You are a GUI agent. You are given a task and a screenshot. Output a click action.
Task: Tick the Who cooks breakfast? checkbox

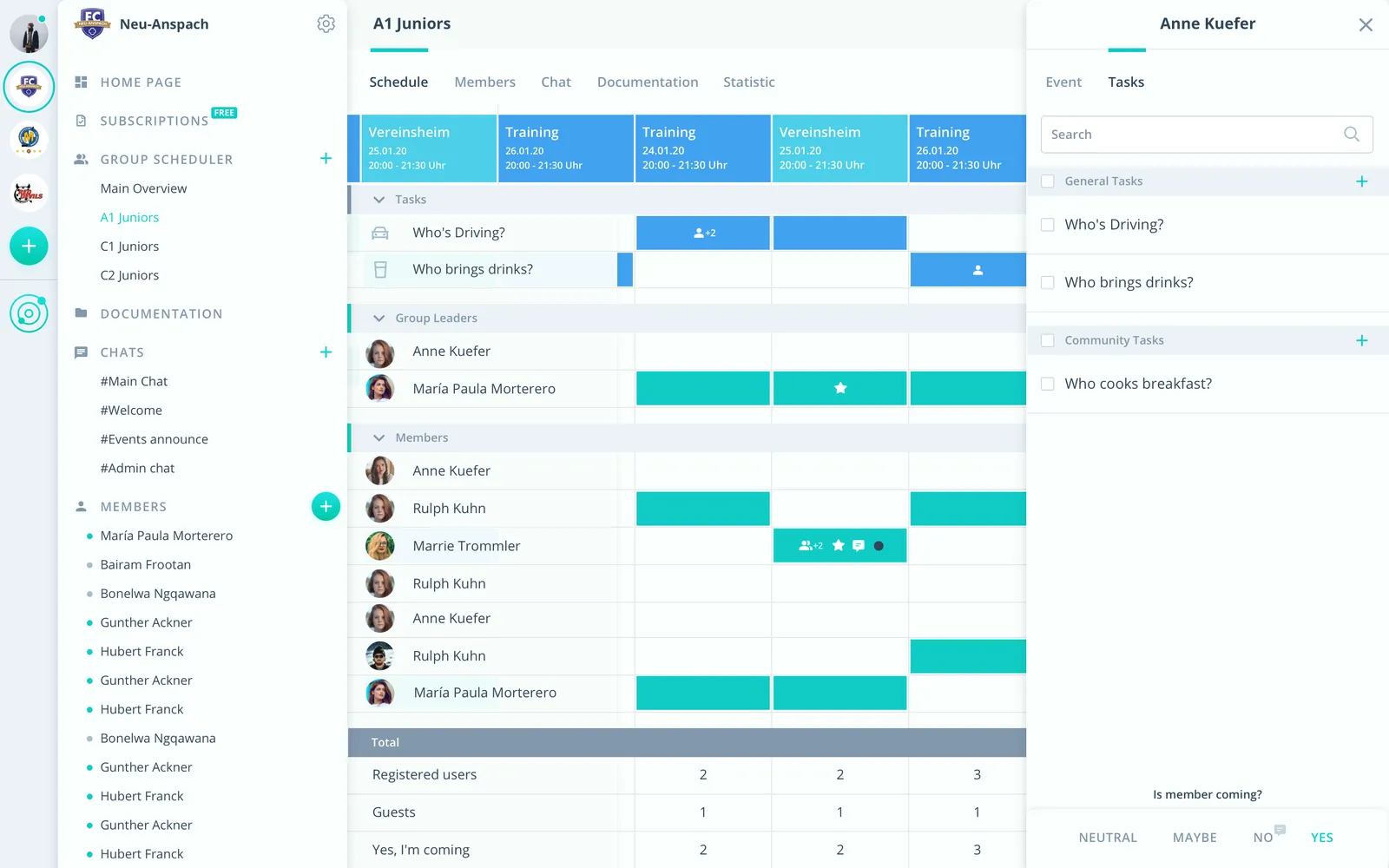point(1048,384)
